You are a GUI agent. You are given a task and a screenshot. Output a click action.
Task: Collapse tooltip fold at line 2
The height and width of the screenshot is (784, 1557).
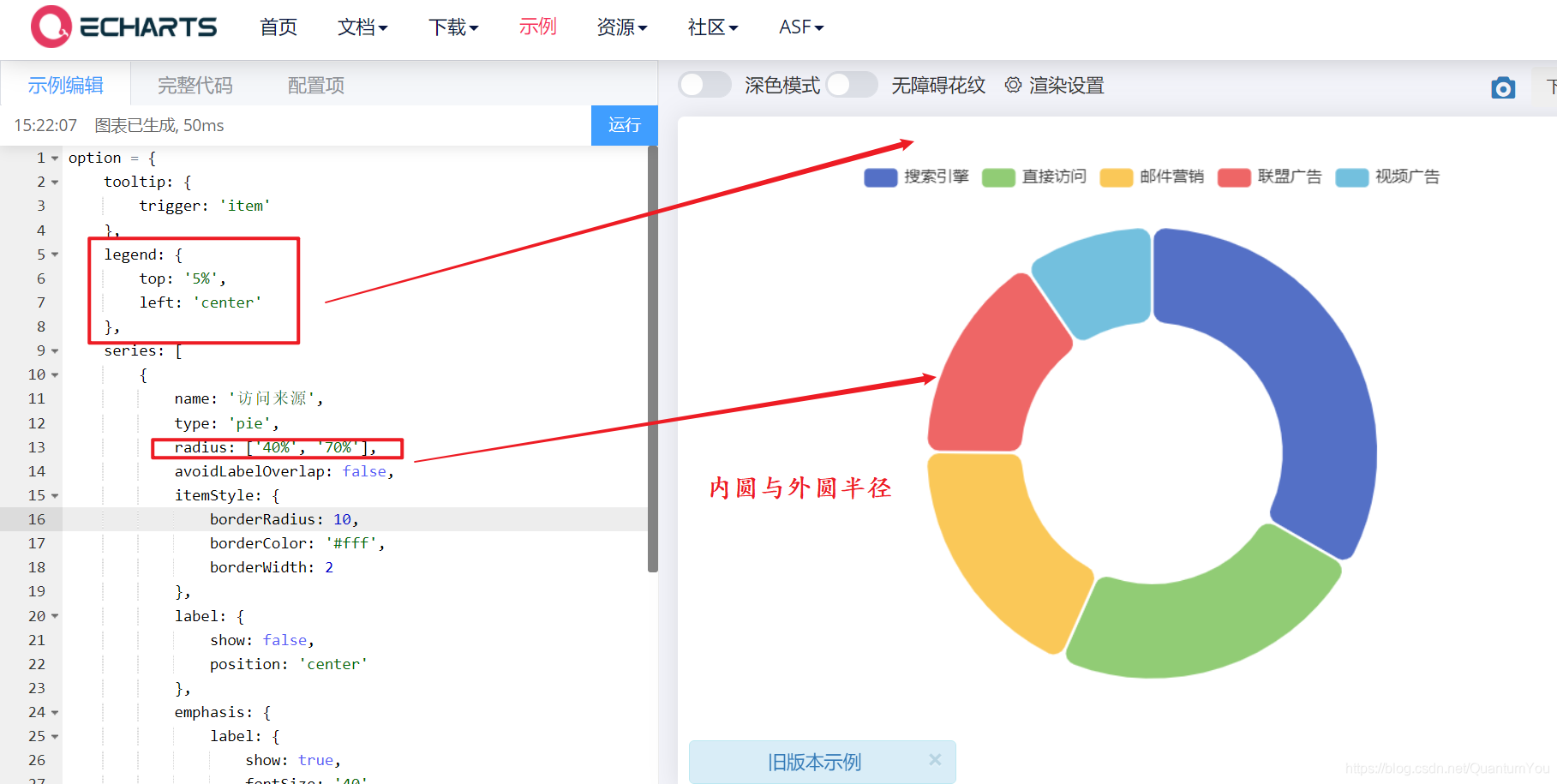tap(55, 183)
